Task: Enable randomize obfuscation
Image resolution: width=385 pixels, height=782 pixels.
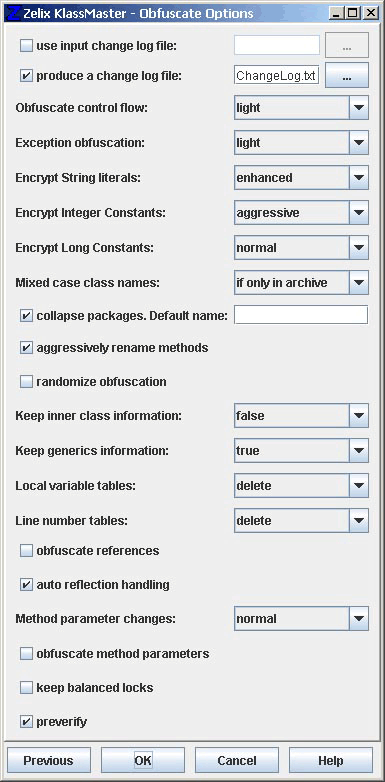Action: click(26, 382)
